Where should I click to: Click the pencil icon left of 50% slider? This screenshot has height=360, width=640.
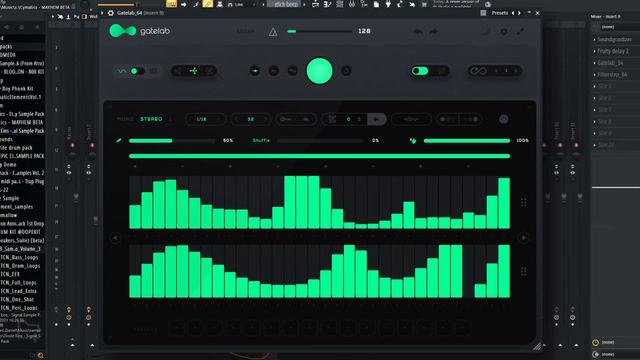[x=118, y=140]
